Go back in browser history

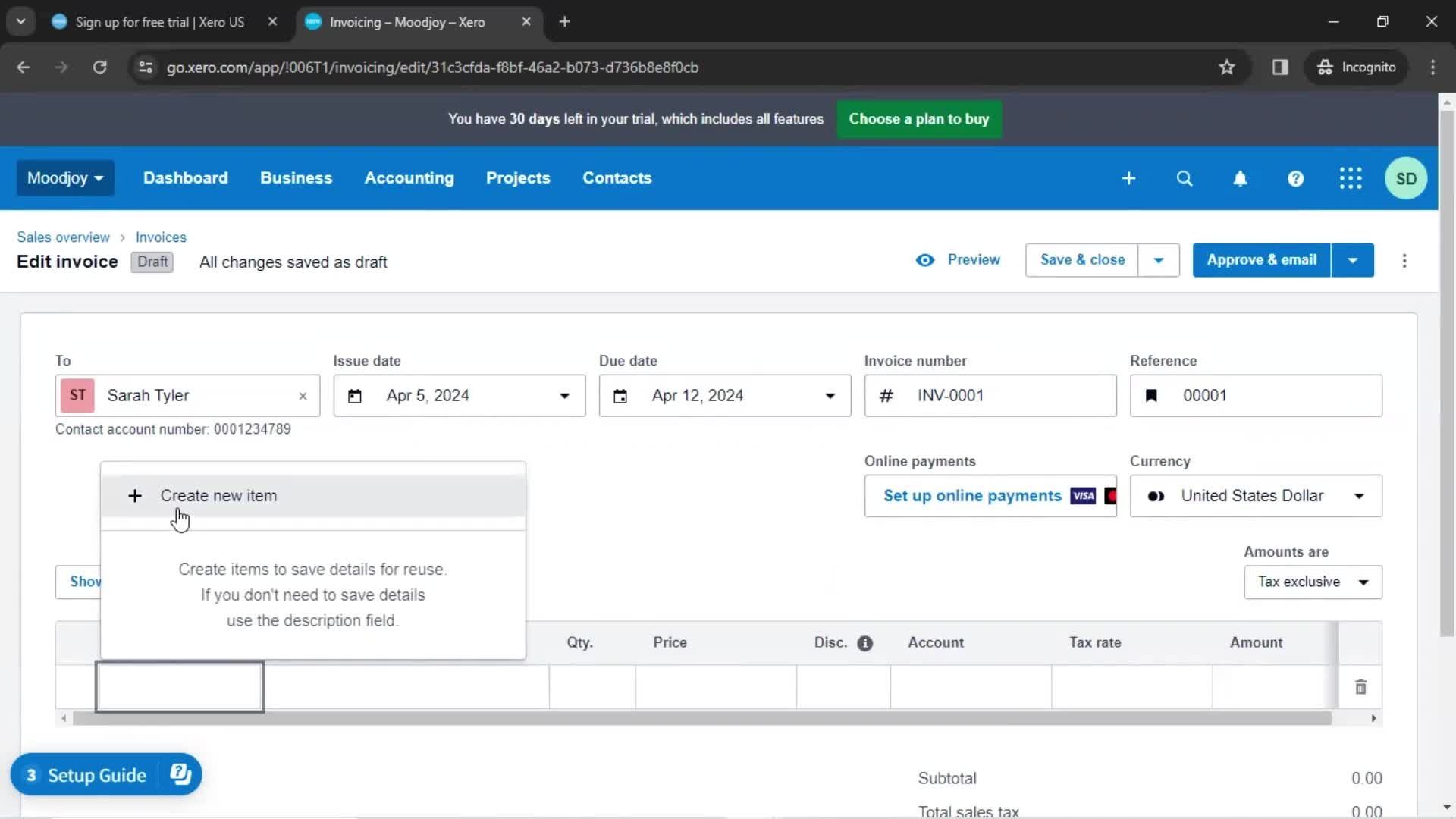coord(24,67)
